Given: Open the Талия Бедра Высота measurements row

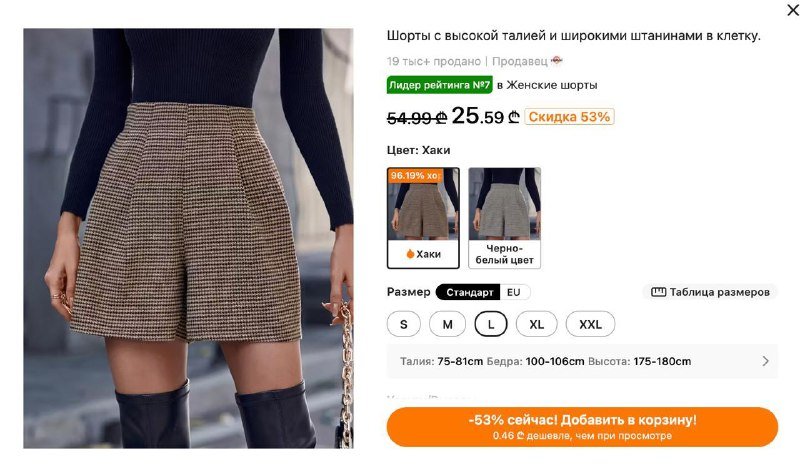Looking at the screenshot, I should pos(582,361).
